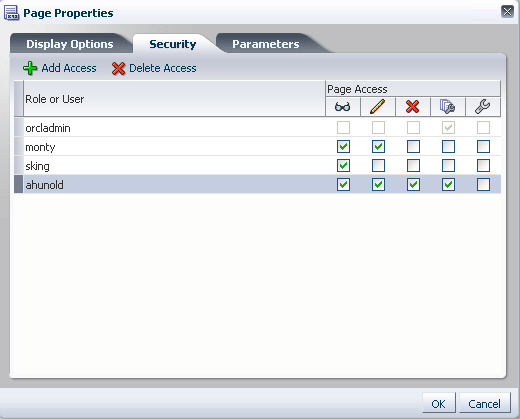Click the row selector for monty

tap(19, 146)
